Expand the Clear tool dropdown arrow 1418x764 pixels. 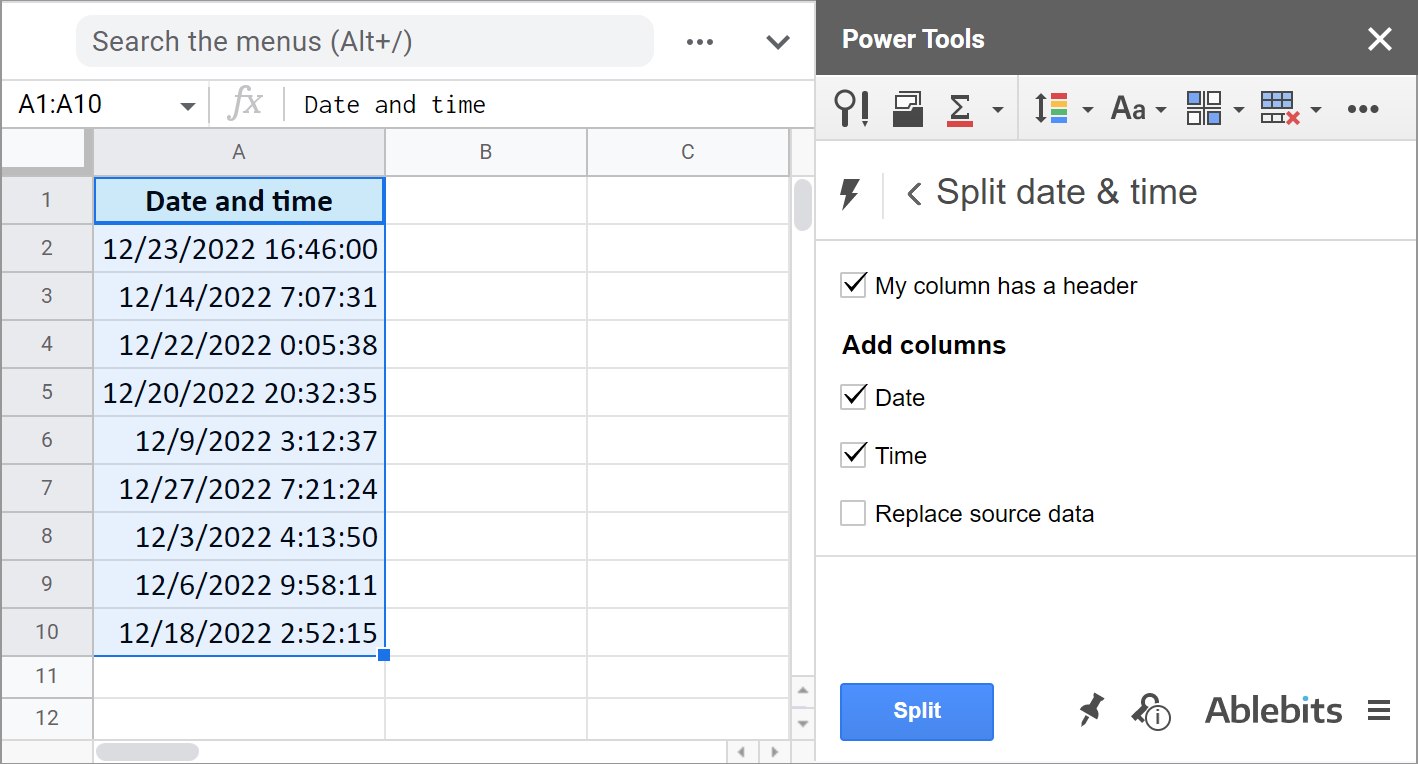point(1316,109)
